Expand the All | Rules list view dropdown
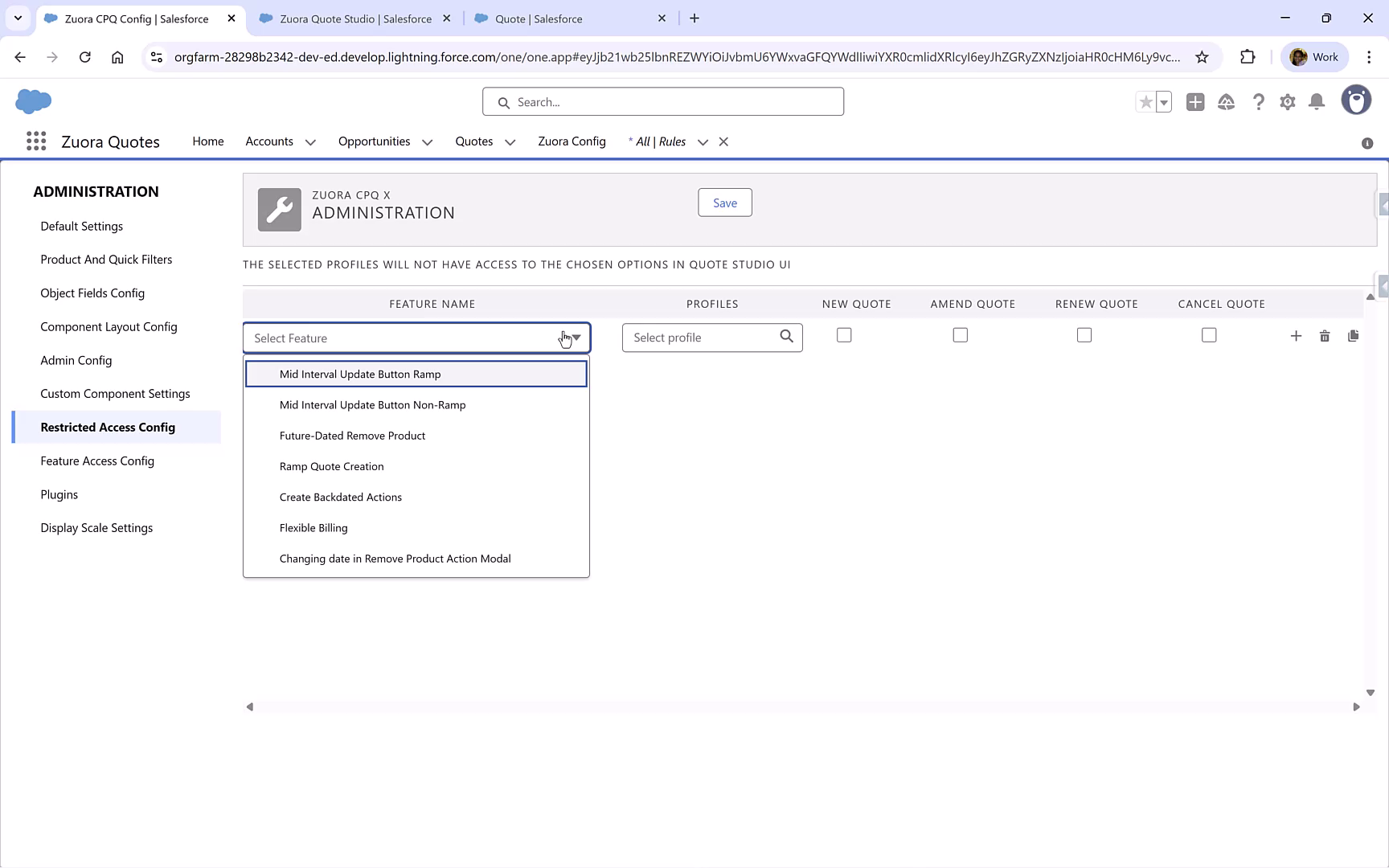This screenshot has height=868, width=1389. [x=703, y=141]
